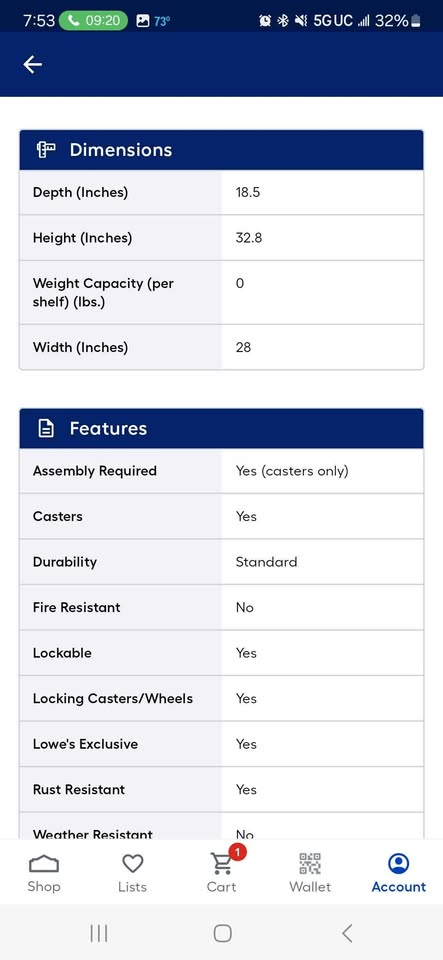Image resolution: width=443 pixels, height=960 pixels.
Task: Tap the Features document icon
Action: coord(46,428)
